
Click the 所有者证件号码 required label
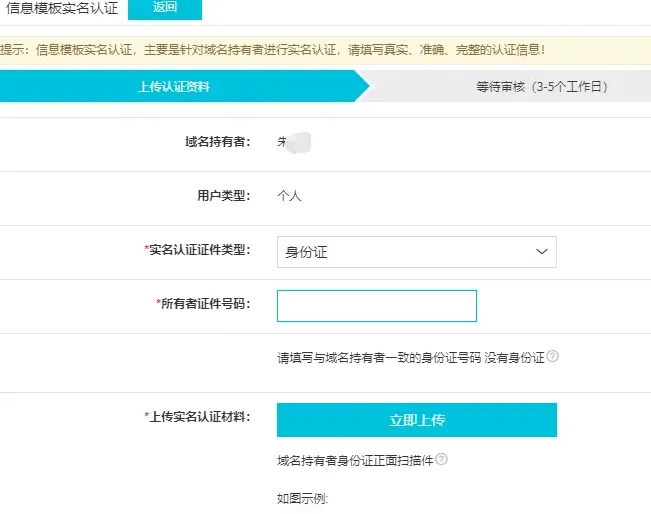204,304
